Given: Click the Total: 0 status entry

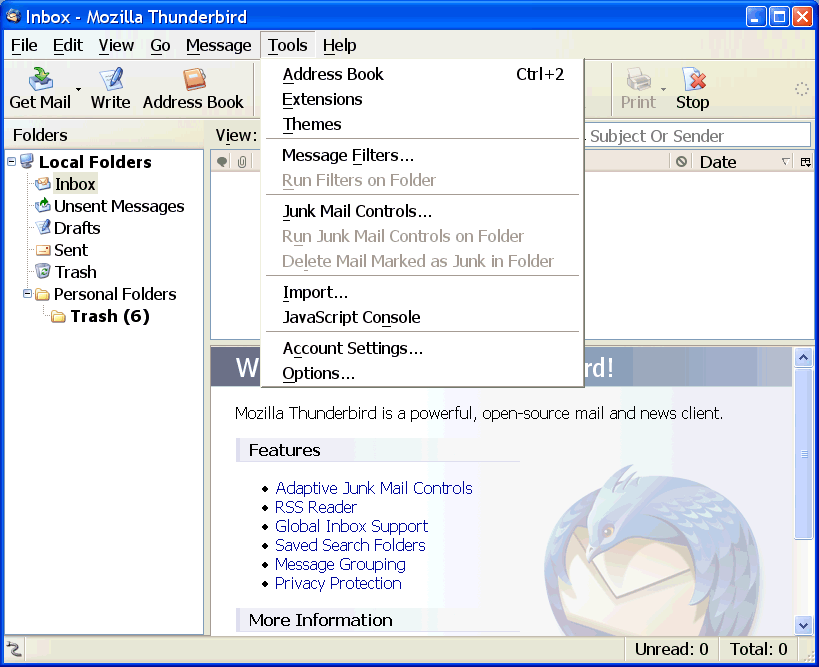Looking at the screenshot, I should [758, 649].
